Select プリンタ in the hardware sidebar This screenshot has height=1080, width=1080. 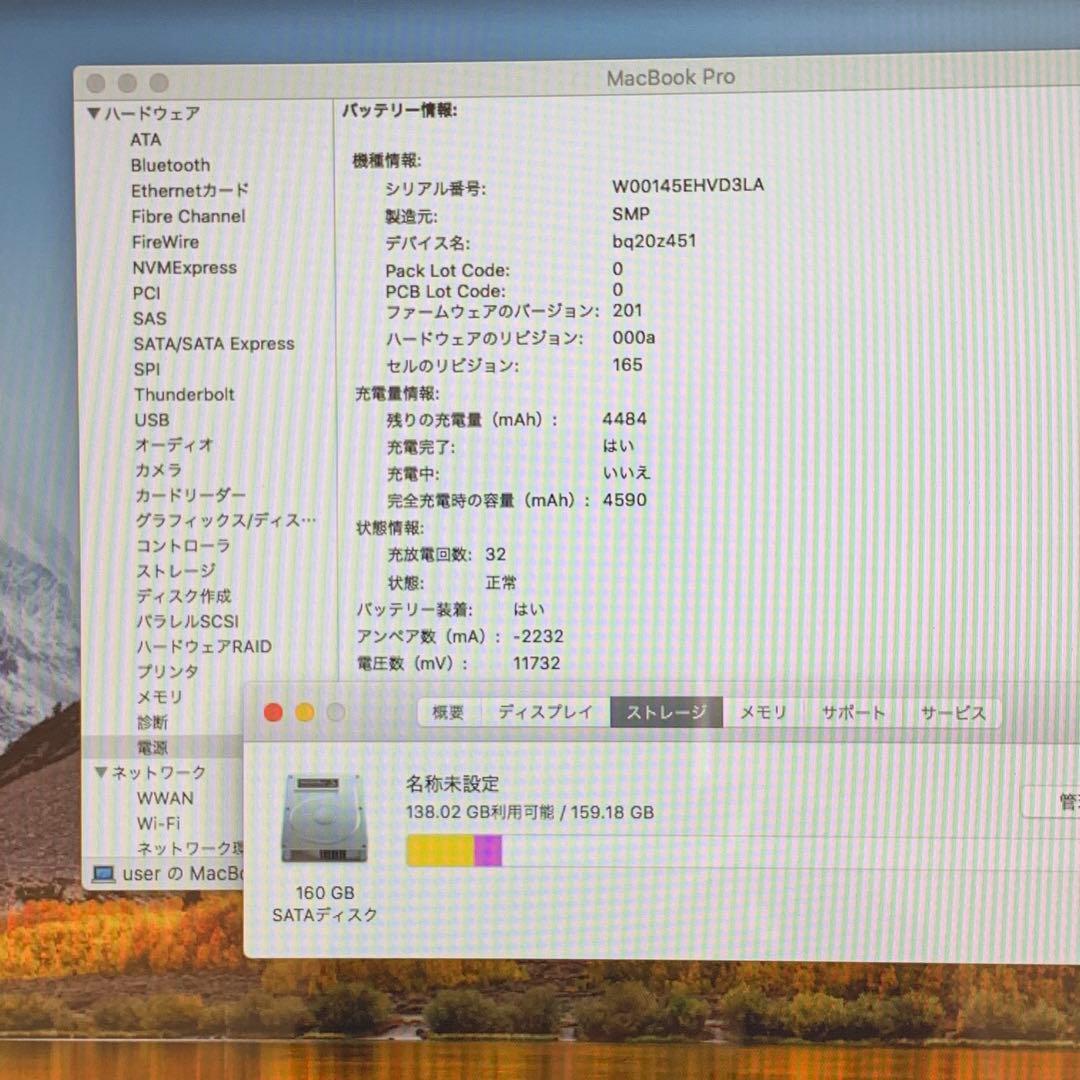(167, 671)
